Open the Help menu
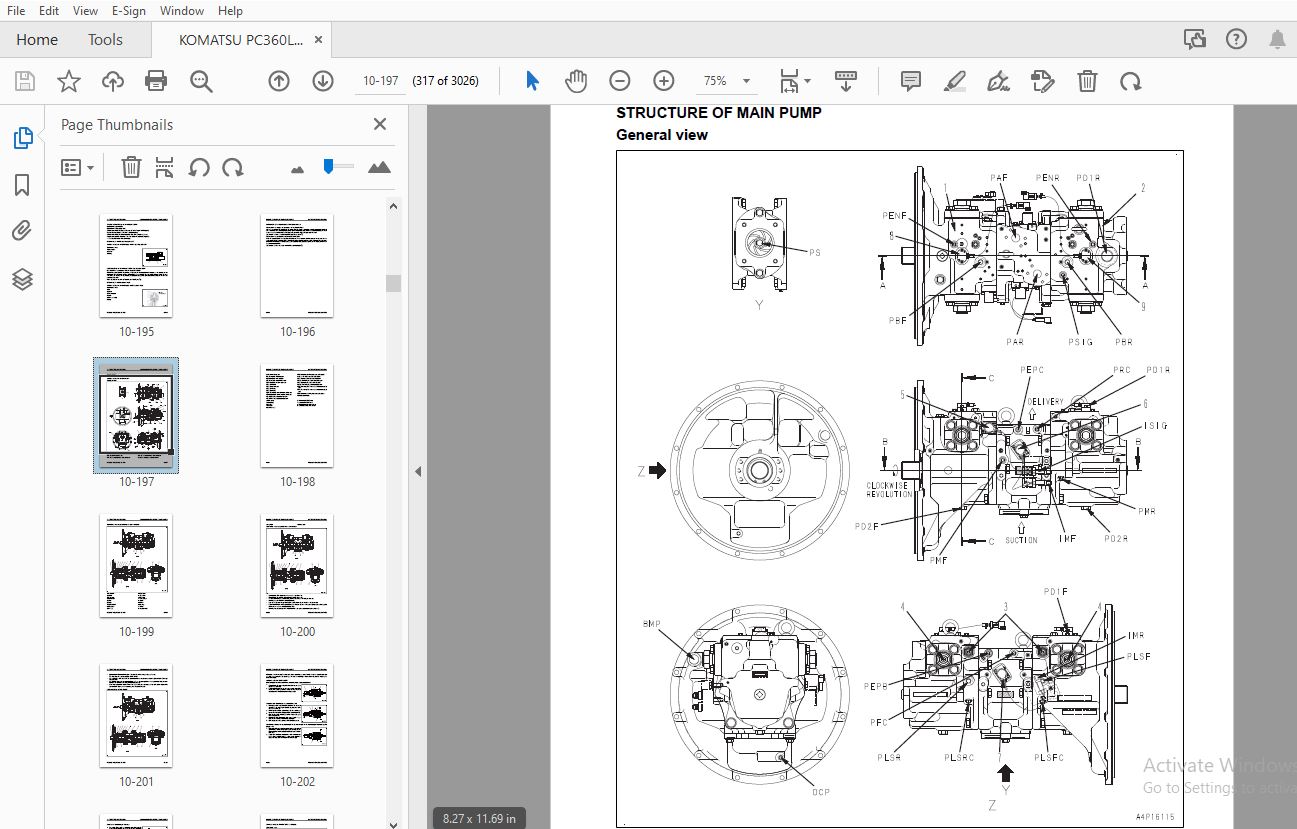Viewport: 1297px width, 829px height. [x=230, y=11]
